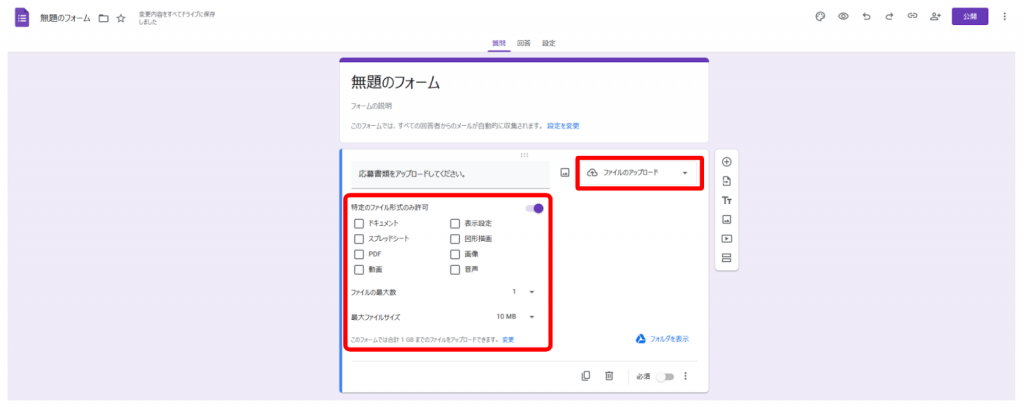1024x406 pixels.
Task: Add a video from side toolbar
Action: click(727, 239)
